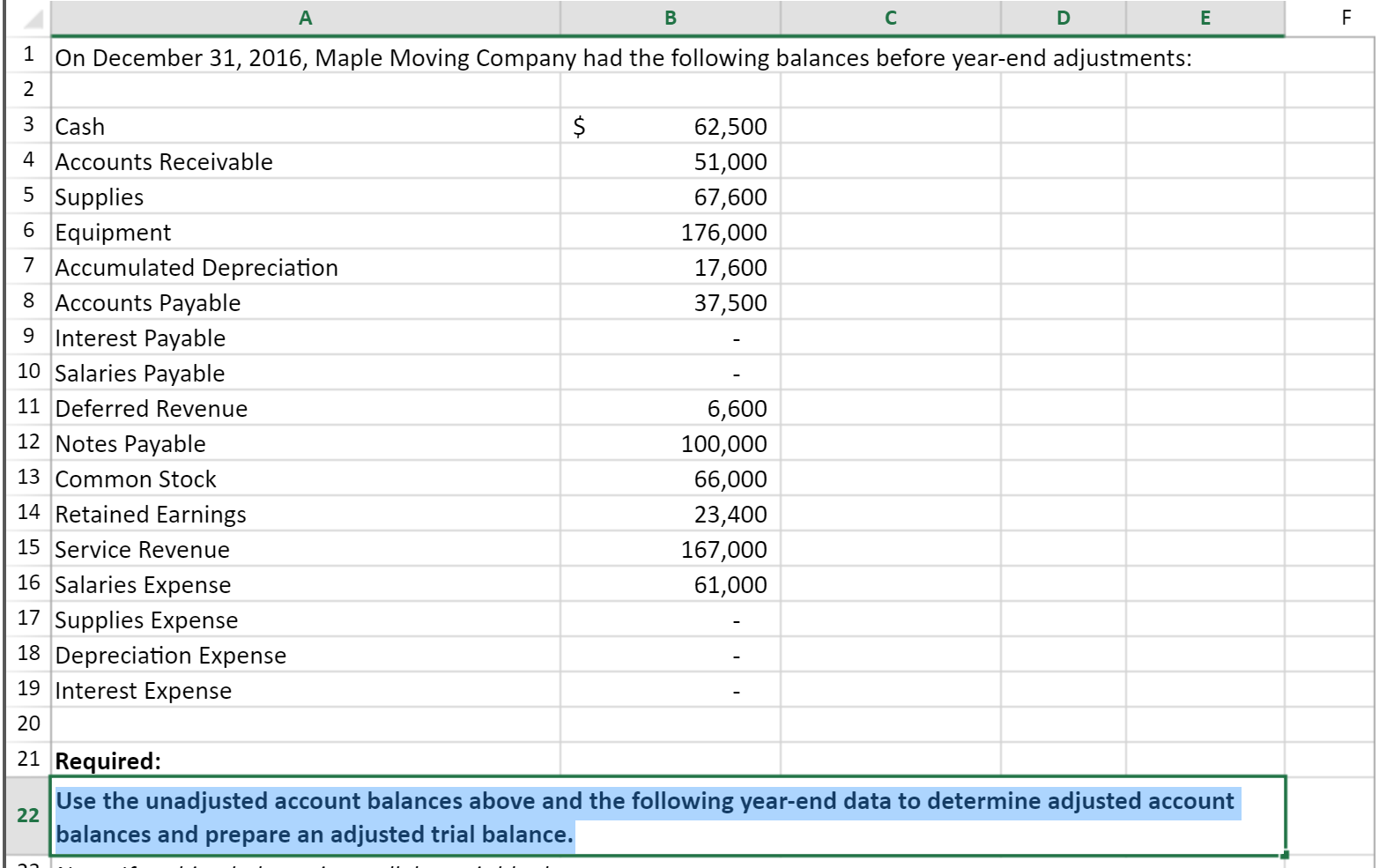Select row 12 header

click(28, 442)
